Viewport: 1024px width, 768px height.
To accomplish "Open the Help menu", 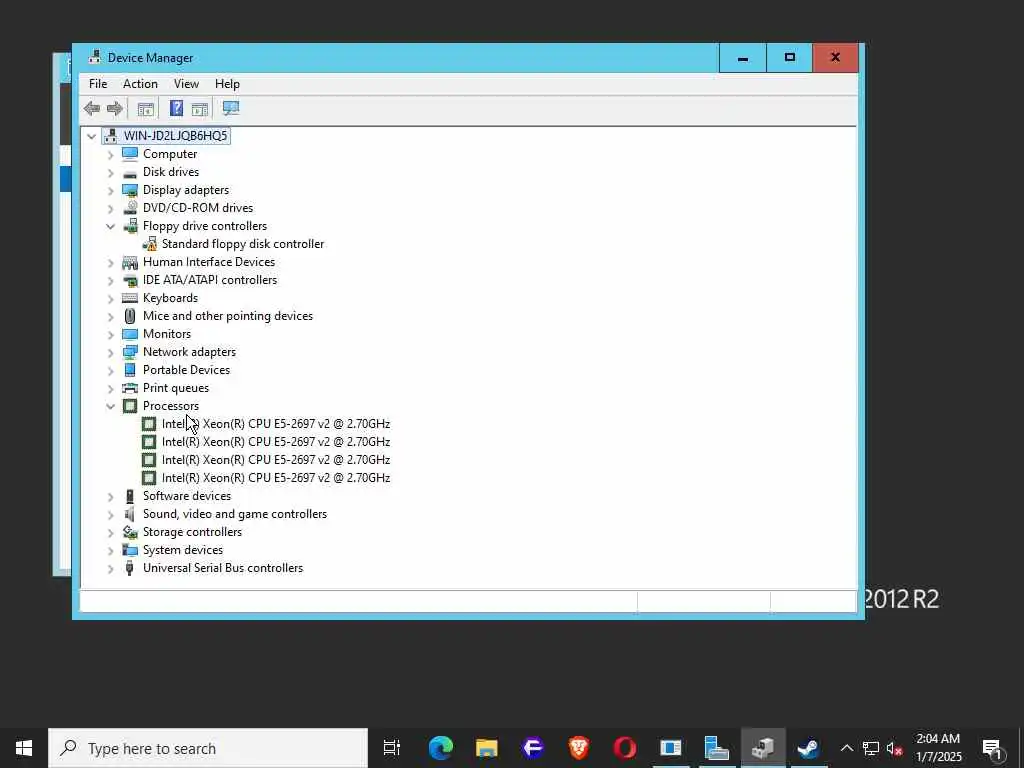I will tap(227, 84).
